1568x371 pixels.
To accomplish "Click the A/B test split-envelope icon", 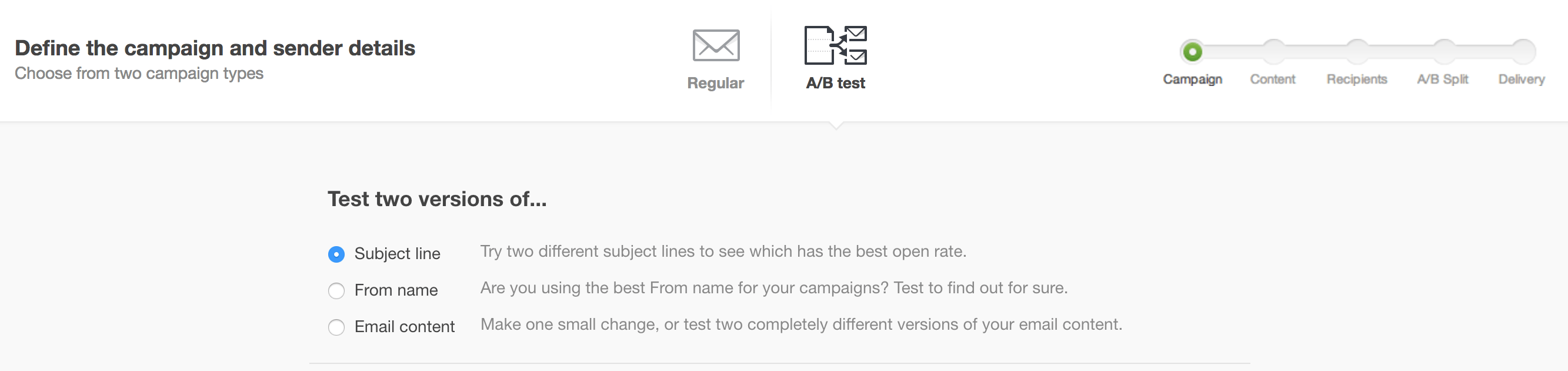I will pyautogui.click(x=835, y=46).
